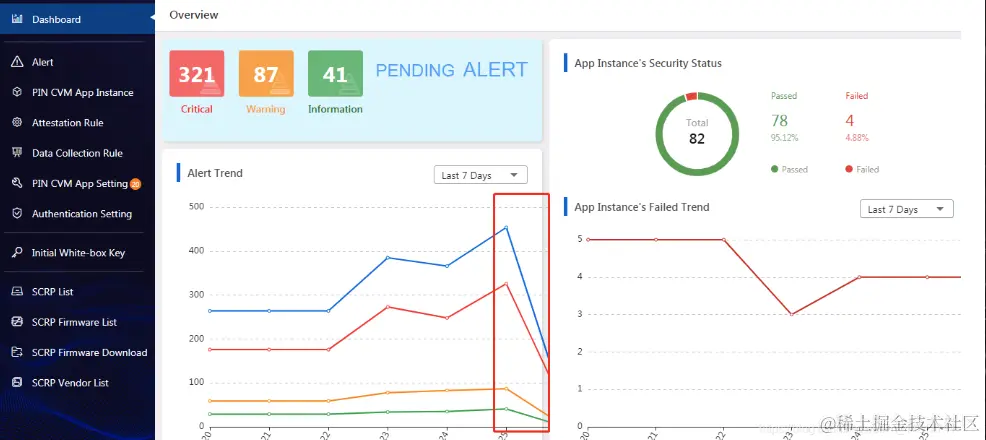
Task: Click the PIN CVM App Setting wrench icon
Action: [18, 184]
